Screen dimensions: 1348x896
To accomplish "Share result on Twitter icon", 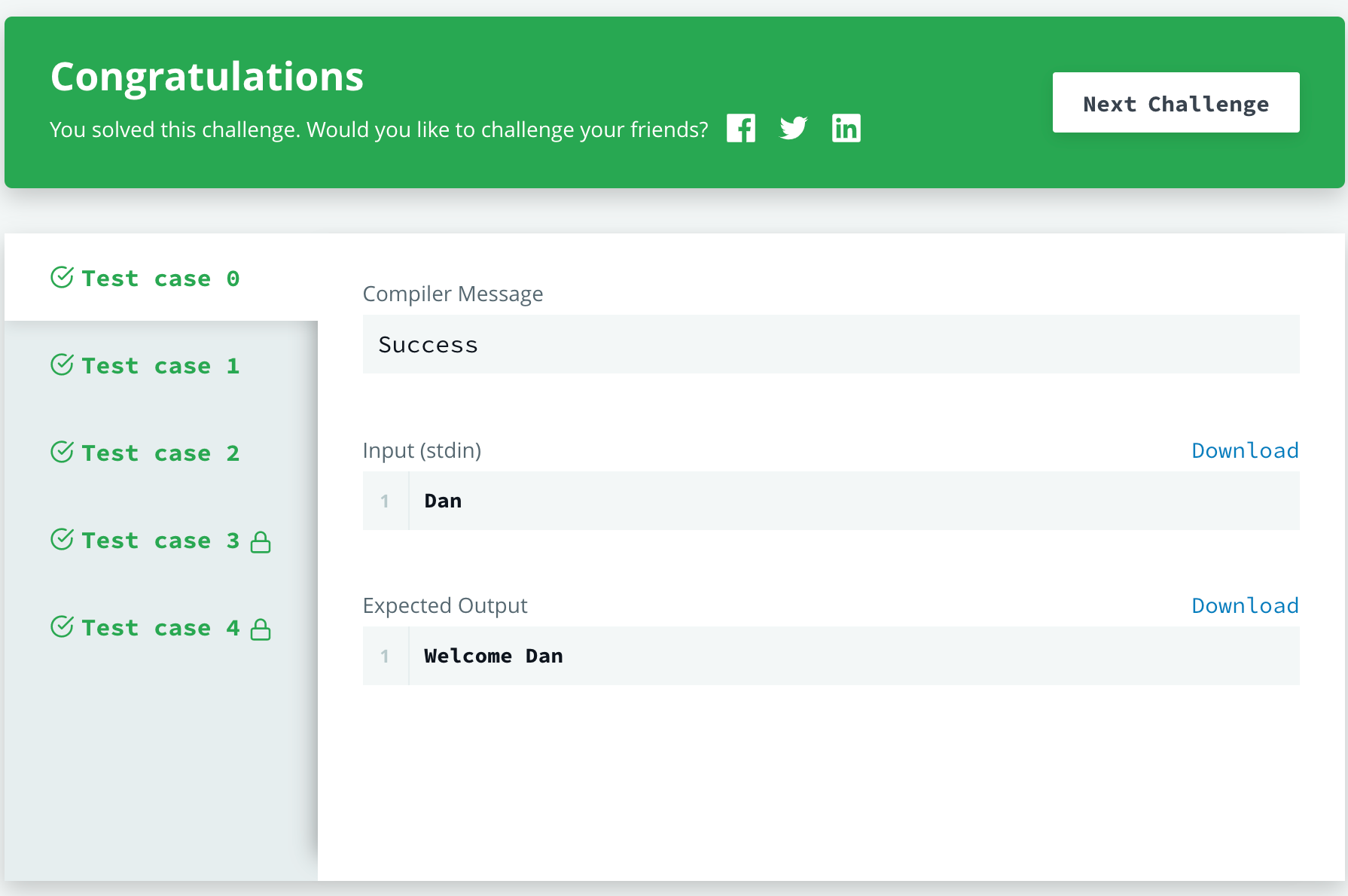I will coord(793,129).
